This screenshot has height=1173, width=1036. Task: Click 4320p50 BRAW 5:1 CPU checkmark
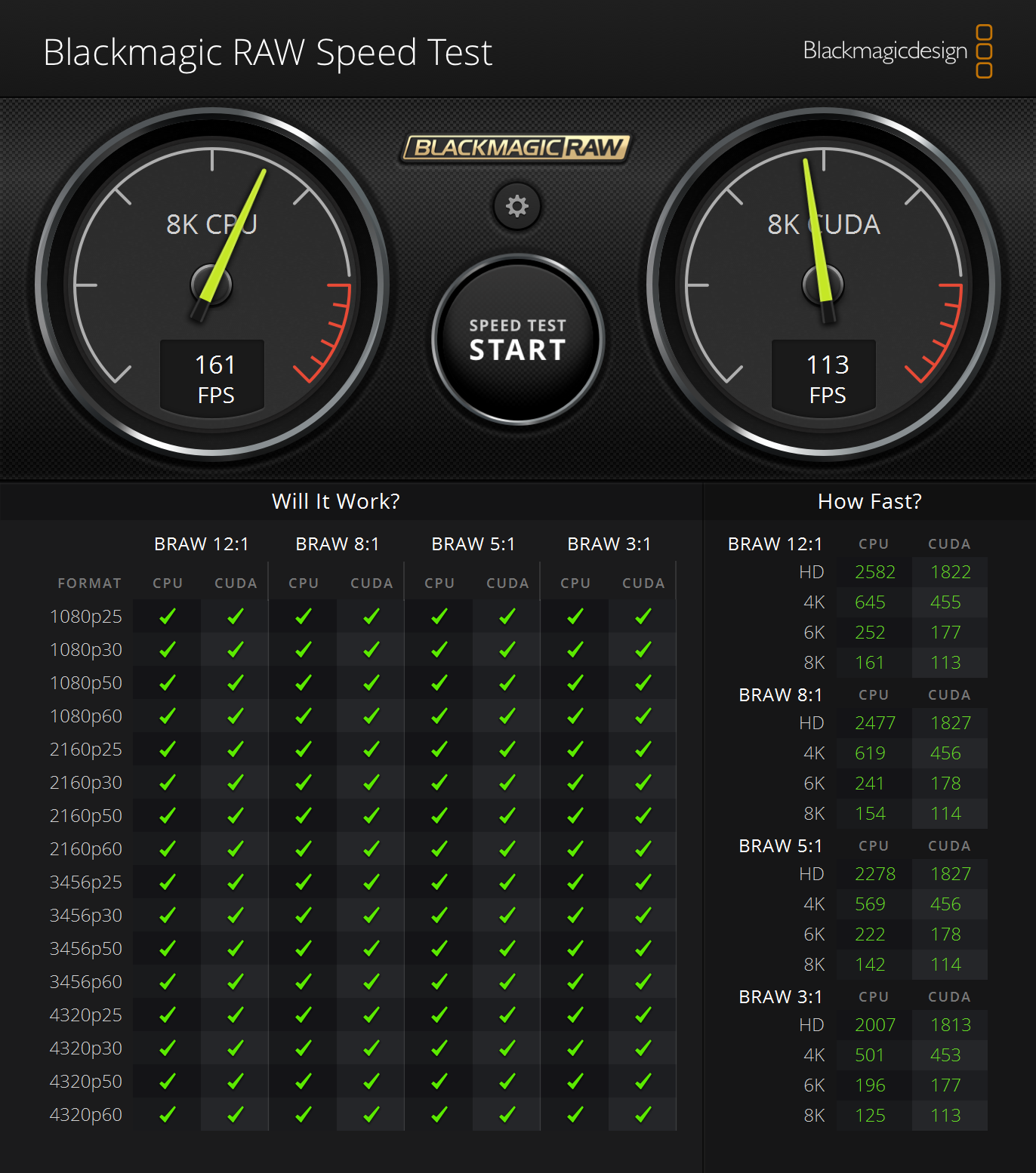tap(439, 1082)
